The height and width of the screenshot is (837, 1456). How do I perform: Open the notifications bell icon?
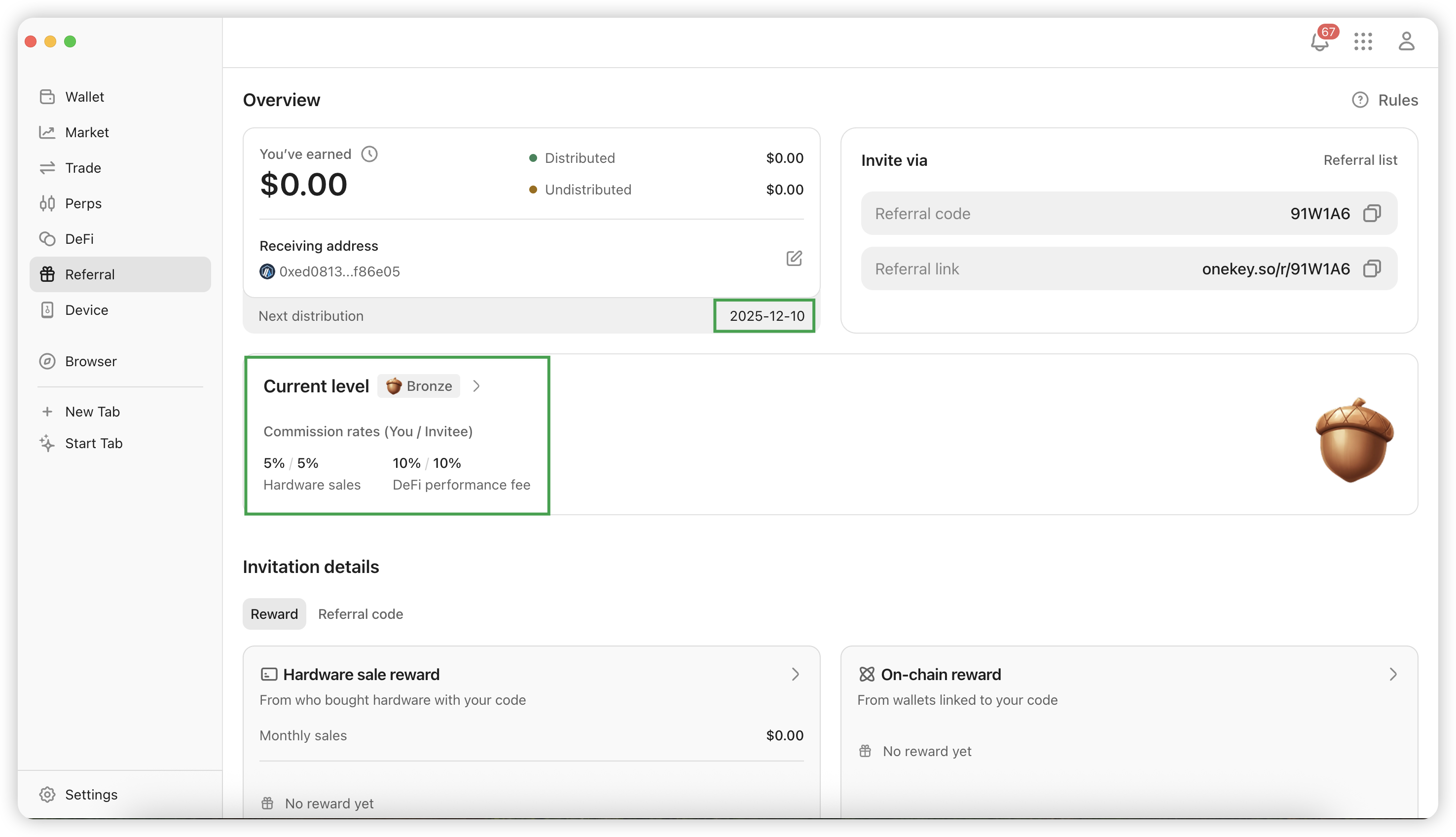(1319, 42)
